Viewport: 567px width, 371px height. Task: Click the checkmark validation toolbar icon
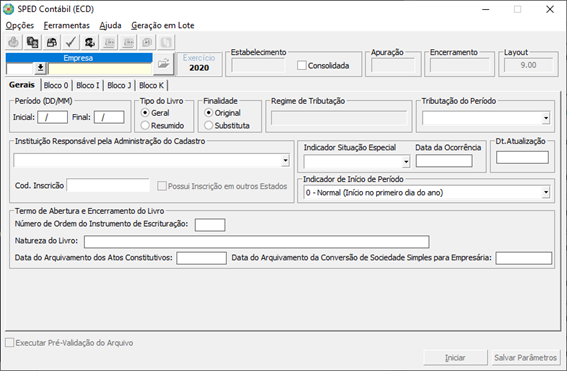pyautogui.click(x=71, y=42)
